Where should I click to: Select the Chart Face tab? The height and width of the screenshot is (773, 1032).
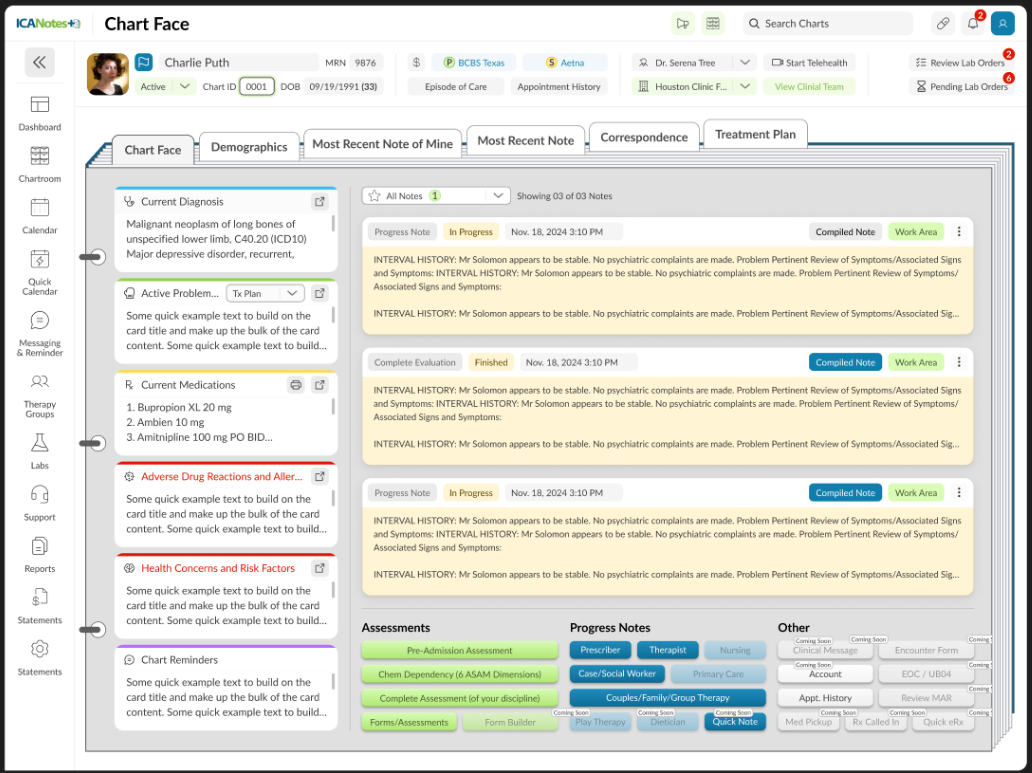153,149
